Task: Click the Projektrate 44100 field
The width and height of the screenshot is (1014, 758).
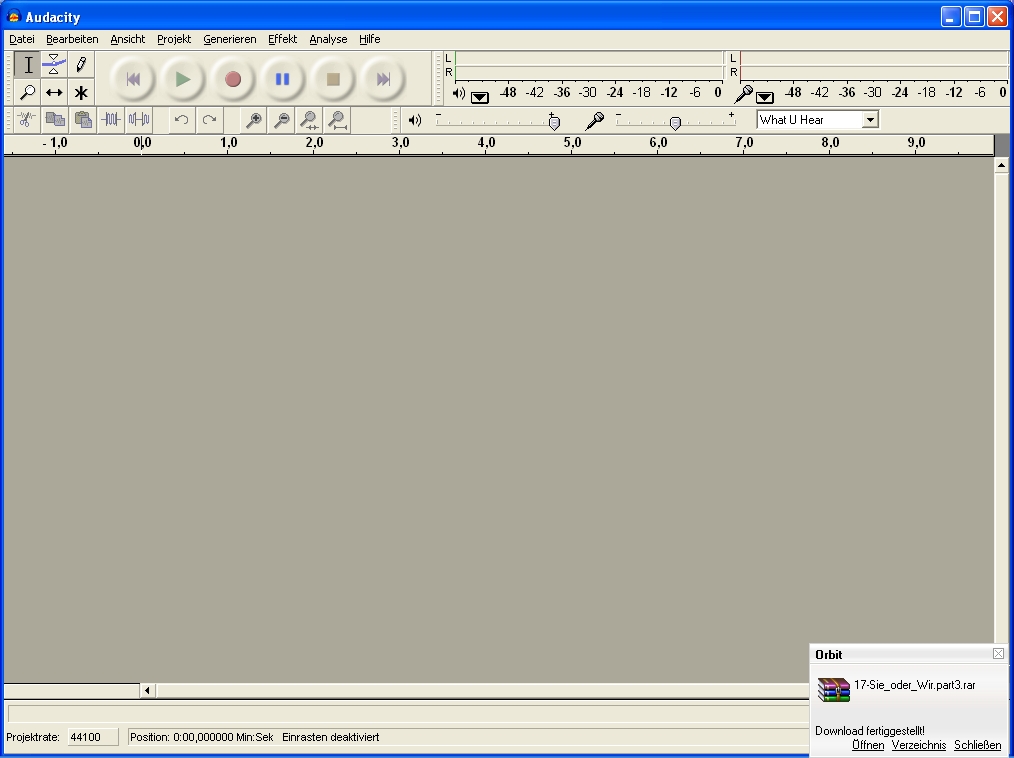Action: pyautogui.click(x=93, y=737)
